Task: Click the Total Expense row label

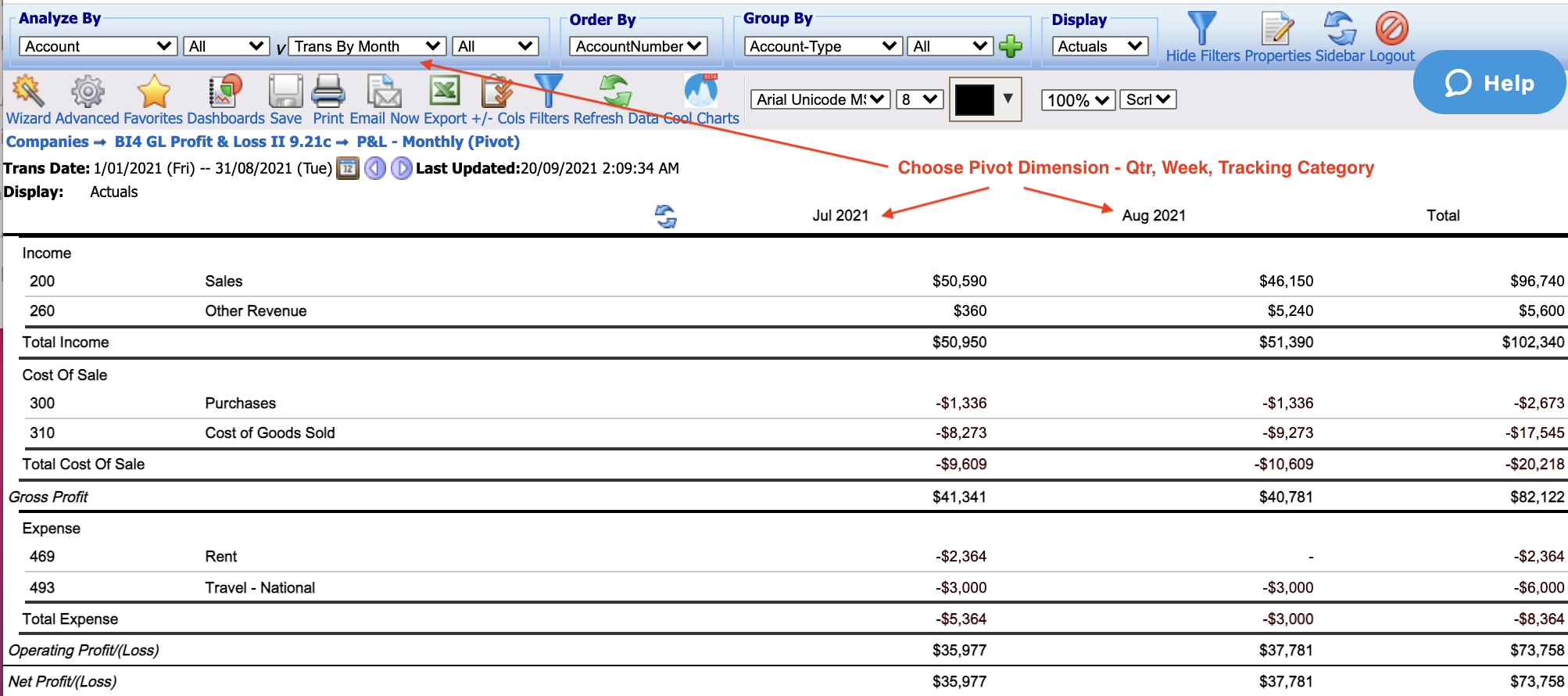Action: pos(70,619)
